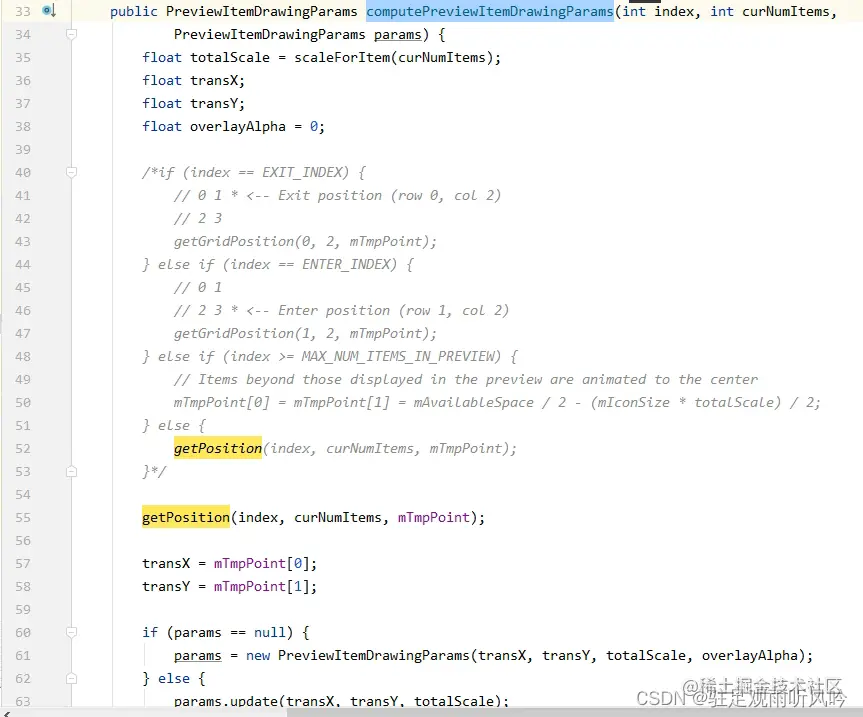Click ENTER_INDEX in the commented code
This screenshot has height=717, width=863.
[346, 265]
